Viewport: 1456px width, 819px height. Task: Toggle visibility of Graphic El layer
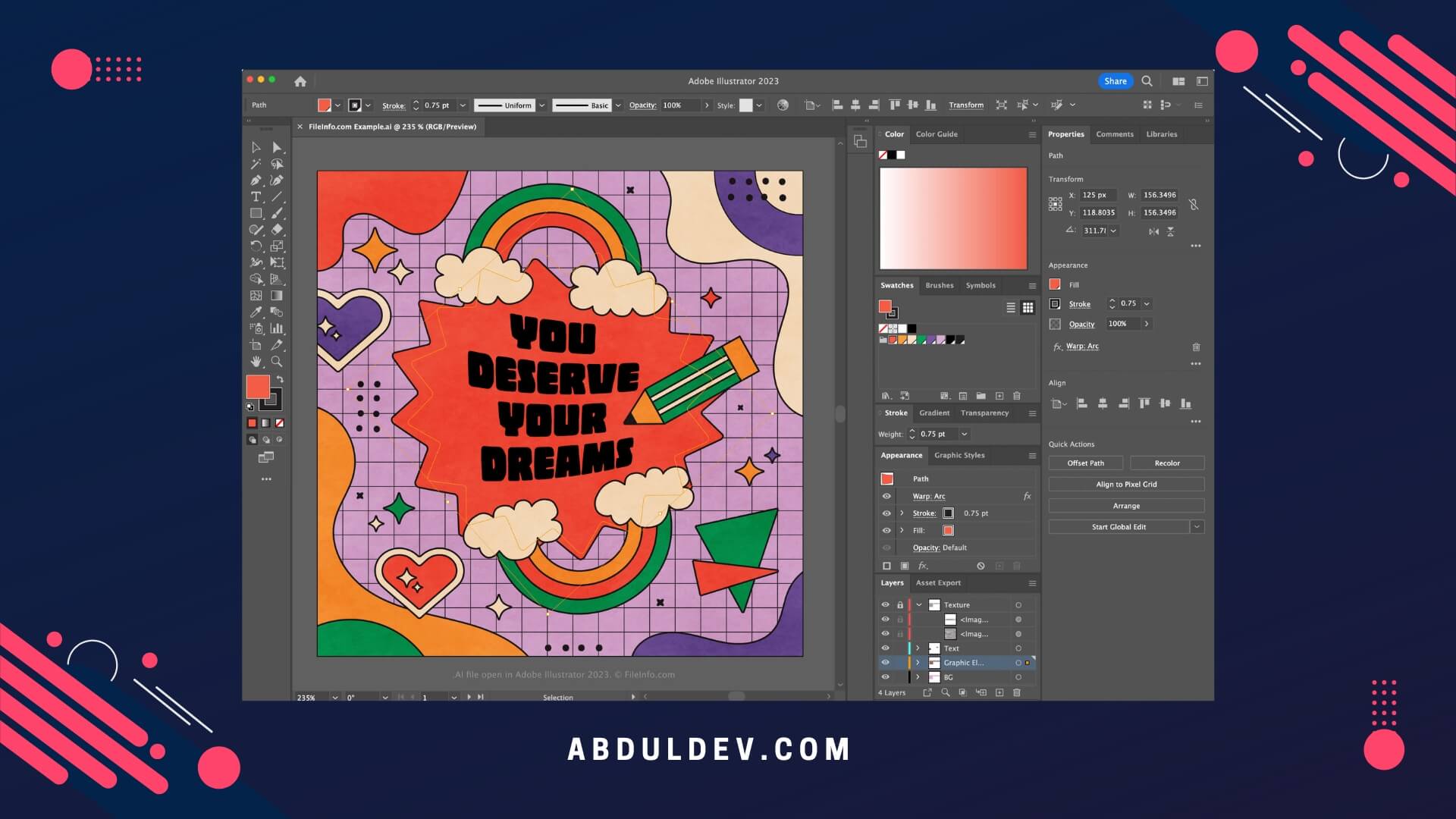885,662
